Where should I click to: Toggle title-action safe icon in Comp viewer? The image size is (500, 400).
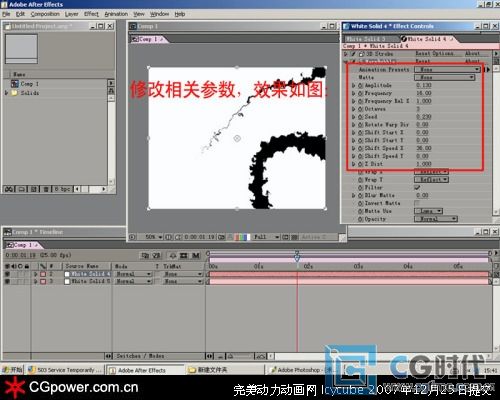[x=168, y=237]
